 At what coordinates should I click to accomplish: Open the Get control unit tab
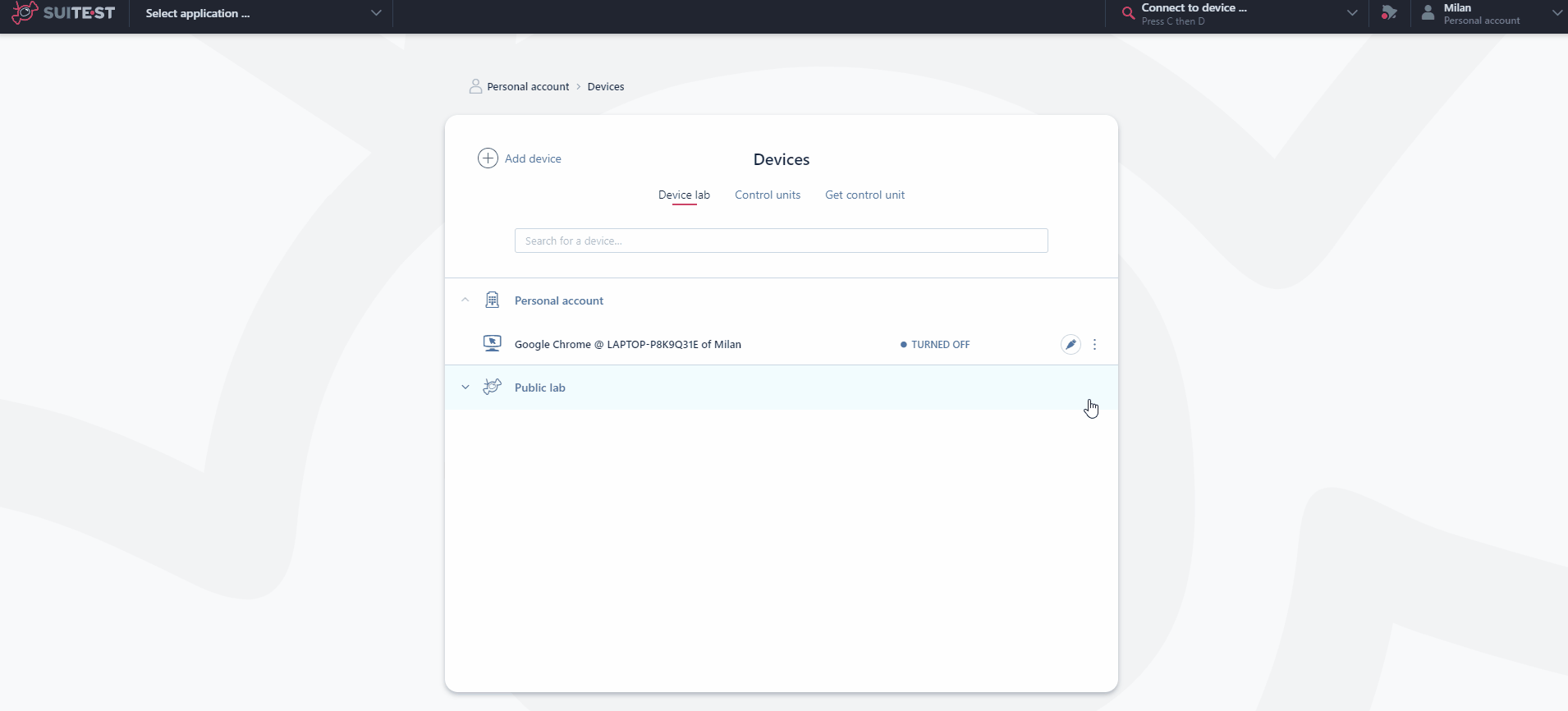click(x=864, y=195)
